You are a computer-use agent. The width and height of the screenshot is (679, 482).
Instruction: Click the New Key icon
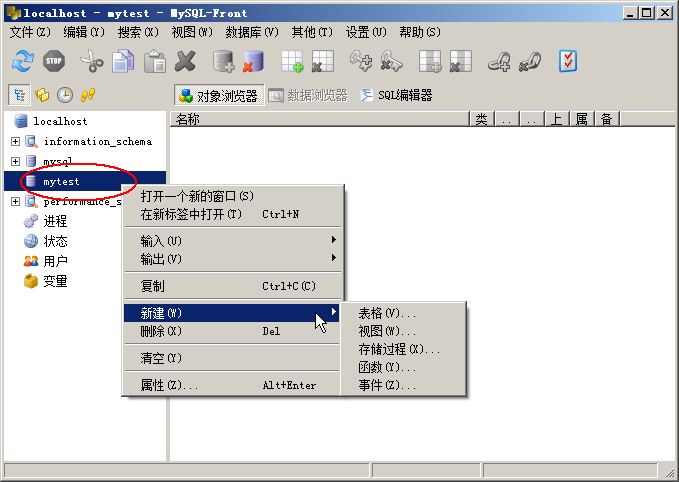click(x=361, y=61)
